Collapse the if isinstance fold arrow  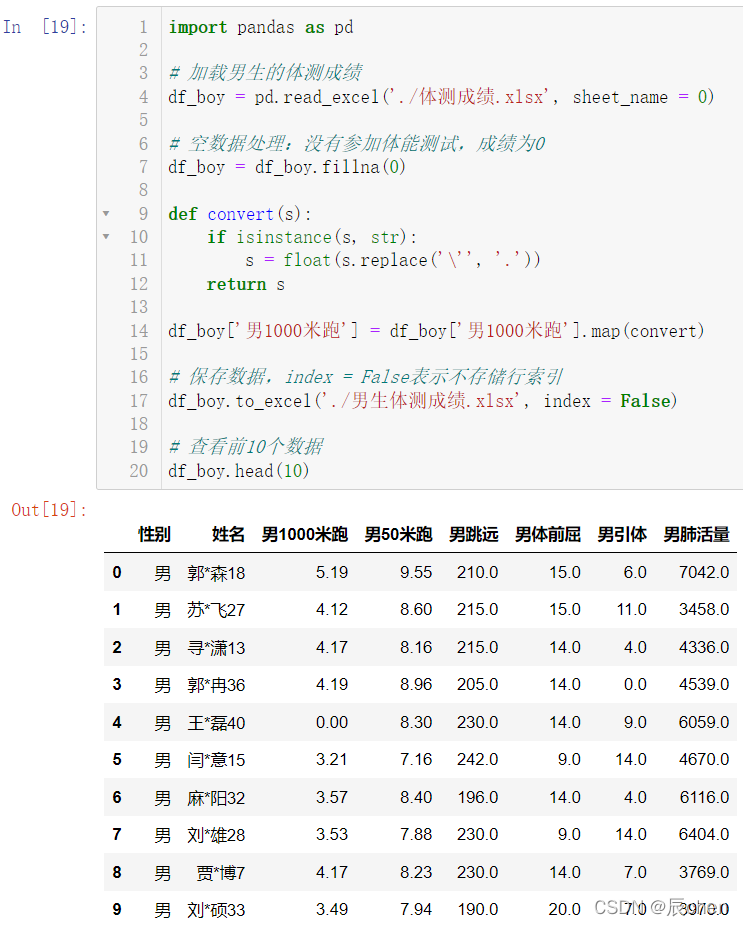click(106, 237)
